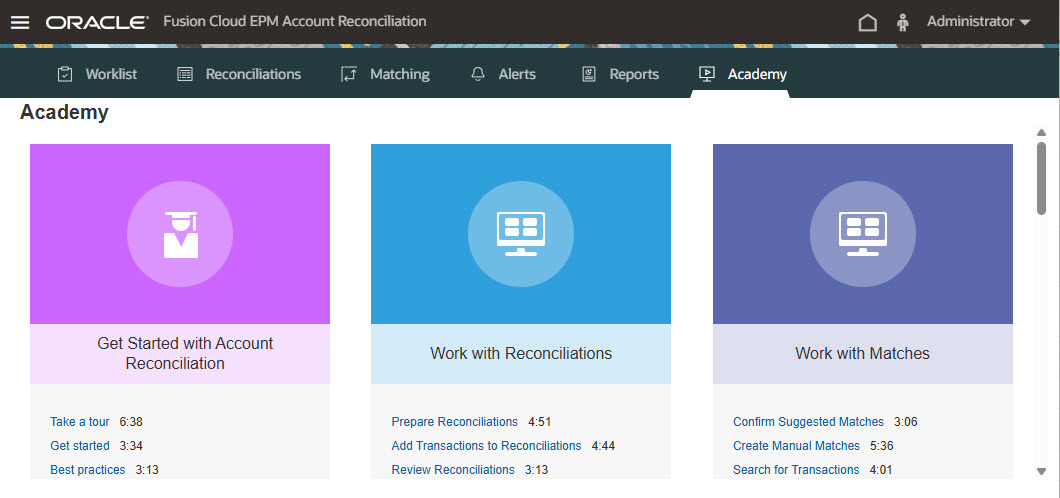The image size is (1060, 498).
Task: Click the 6:38 duration beside Take a tour
Action: 131,422
